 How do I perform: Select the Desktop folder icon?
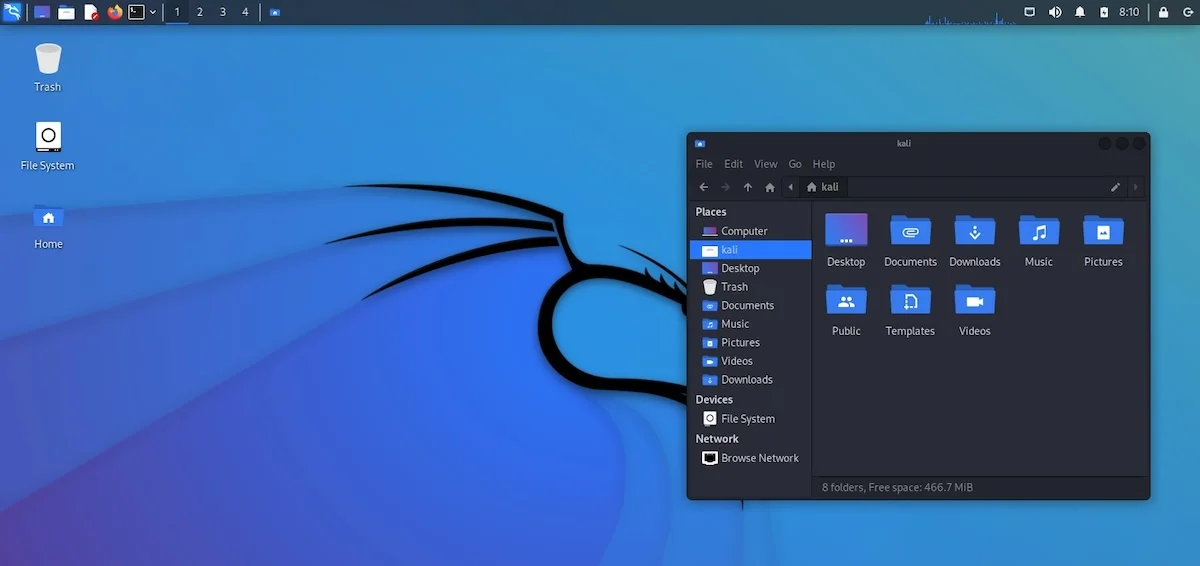coord(846,240)
